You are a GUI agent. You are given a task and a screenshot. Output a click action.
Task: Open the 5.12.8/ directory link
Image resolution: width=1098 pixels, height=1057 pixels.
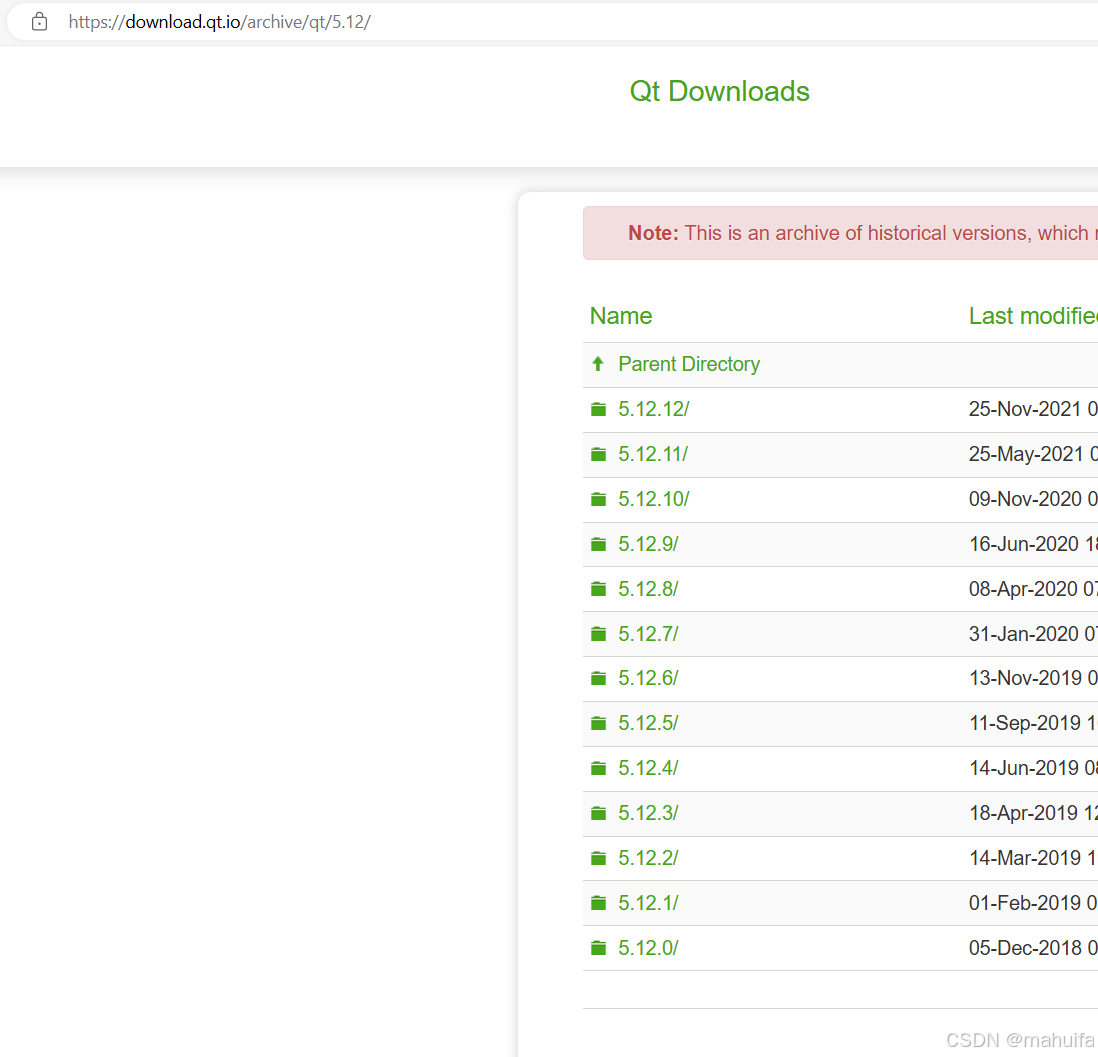click(x=648, y=588)
